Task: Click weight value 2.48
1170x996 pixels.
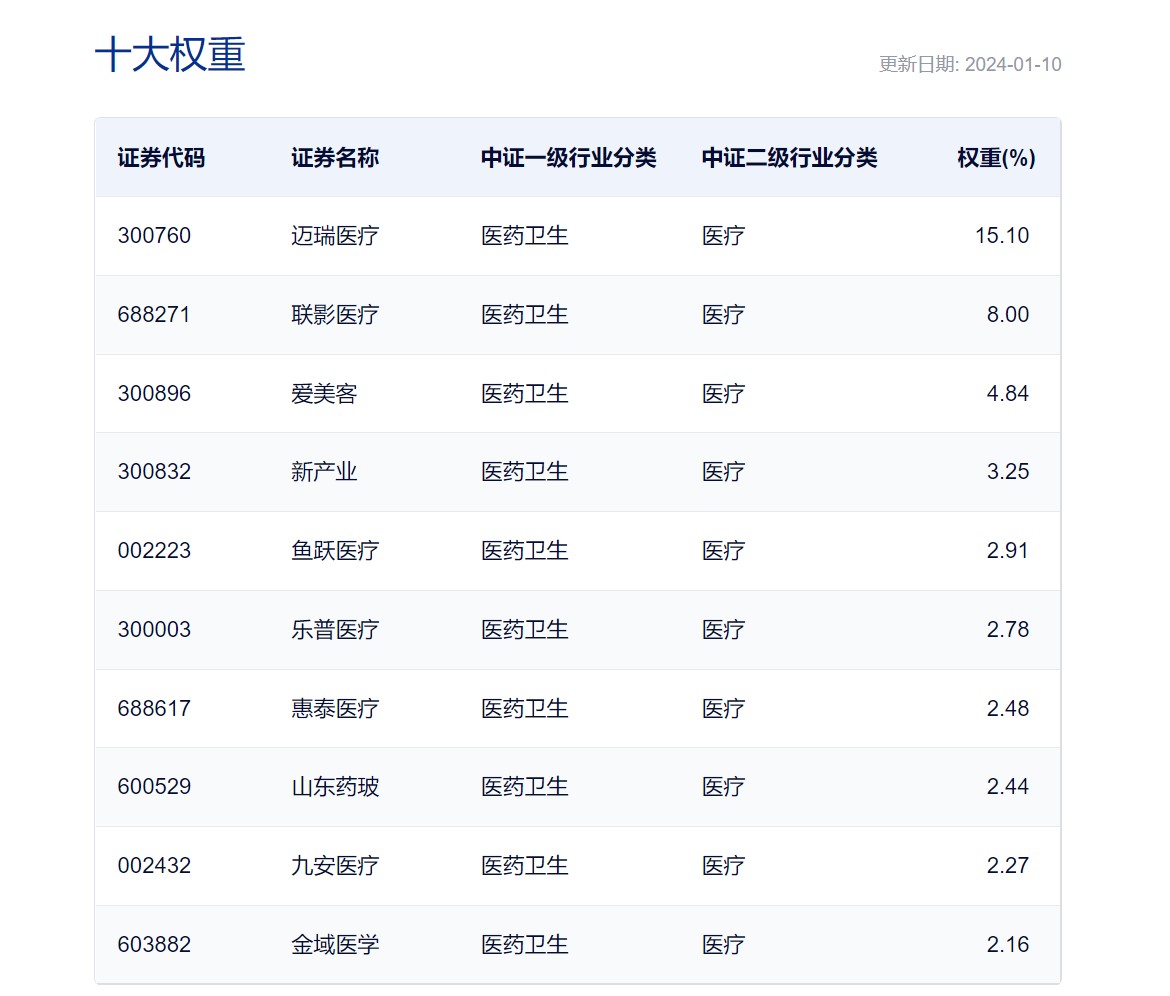Action: [x=1008, y=708]
